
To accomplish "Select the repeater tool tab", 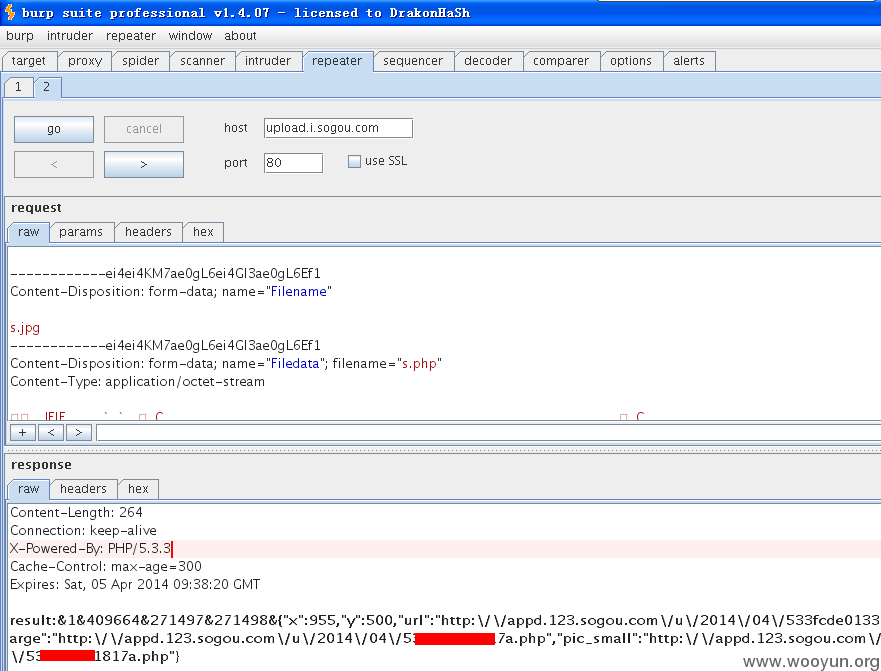I will point(337,61).
